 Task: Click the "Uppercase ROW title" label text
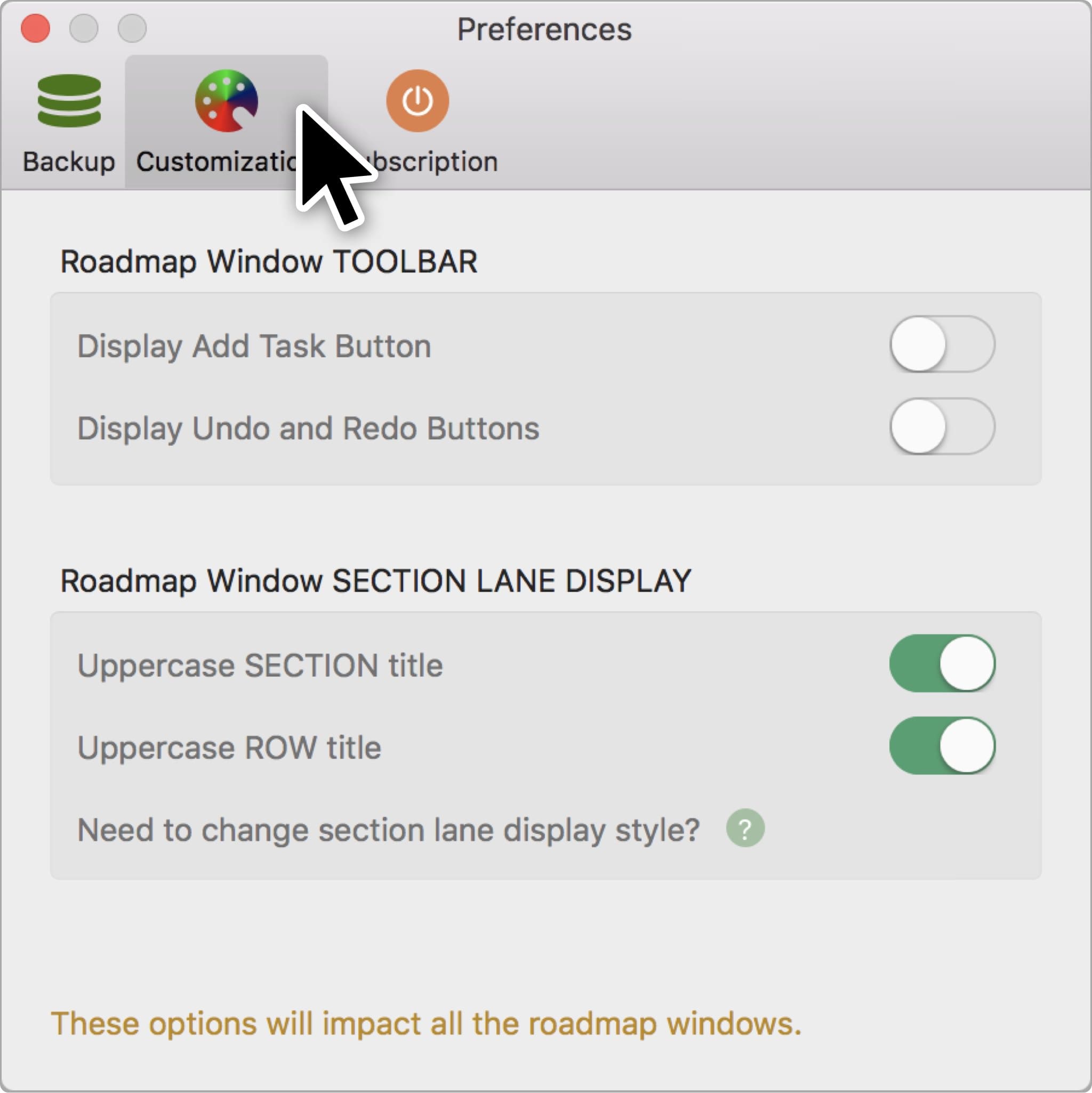point(229,748)
